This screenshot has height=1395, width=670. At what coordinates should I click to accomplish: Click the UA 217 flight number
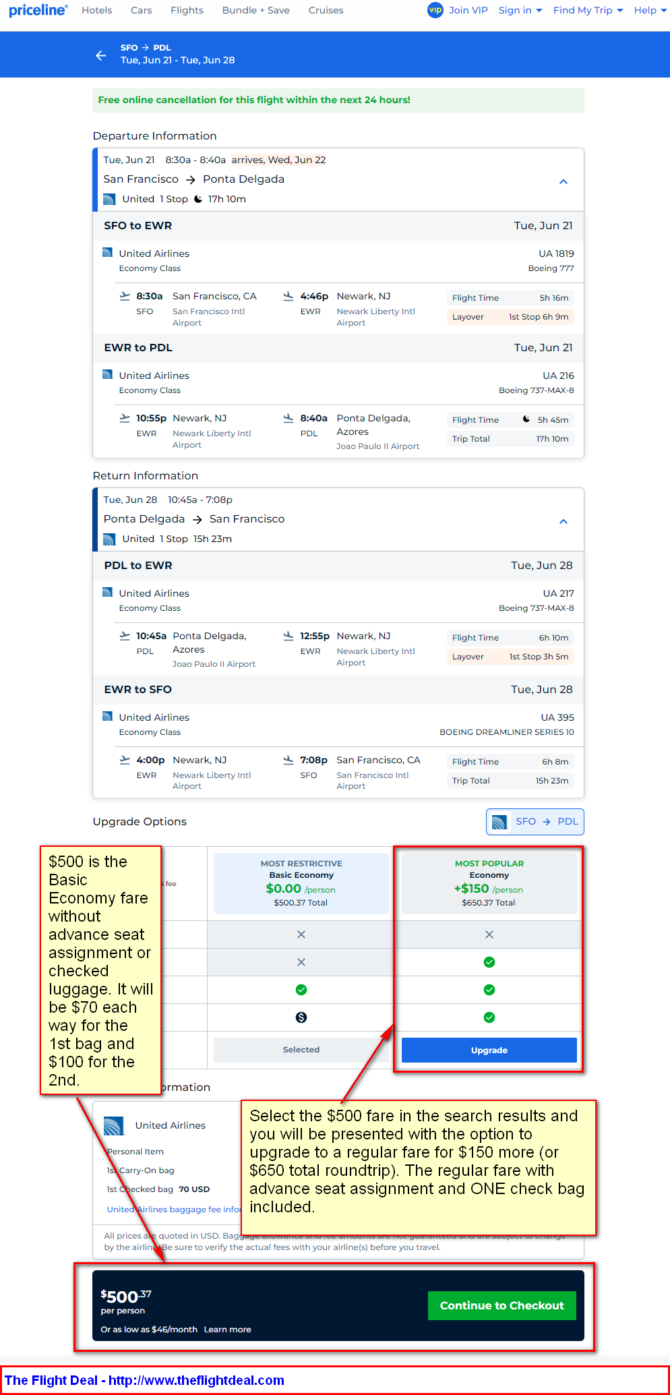[558, 593]
